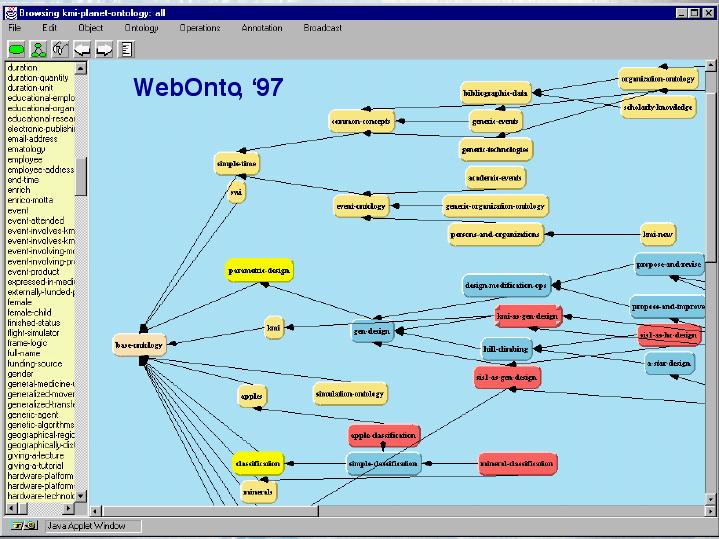
Task: Select the yellow parametric-design node
Action: click(x=259, y=271)
